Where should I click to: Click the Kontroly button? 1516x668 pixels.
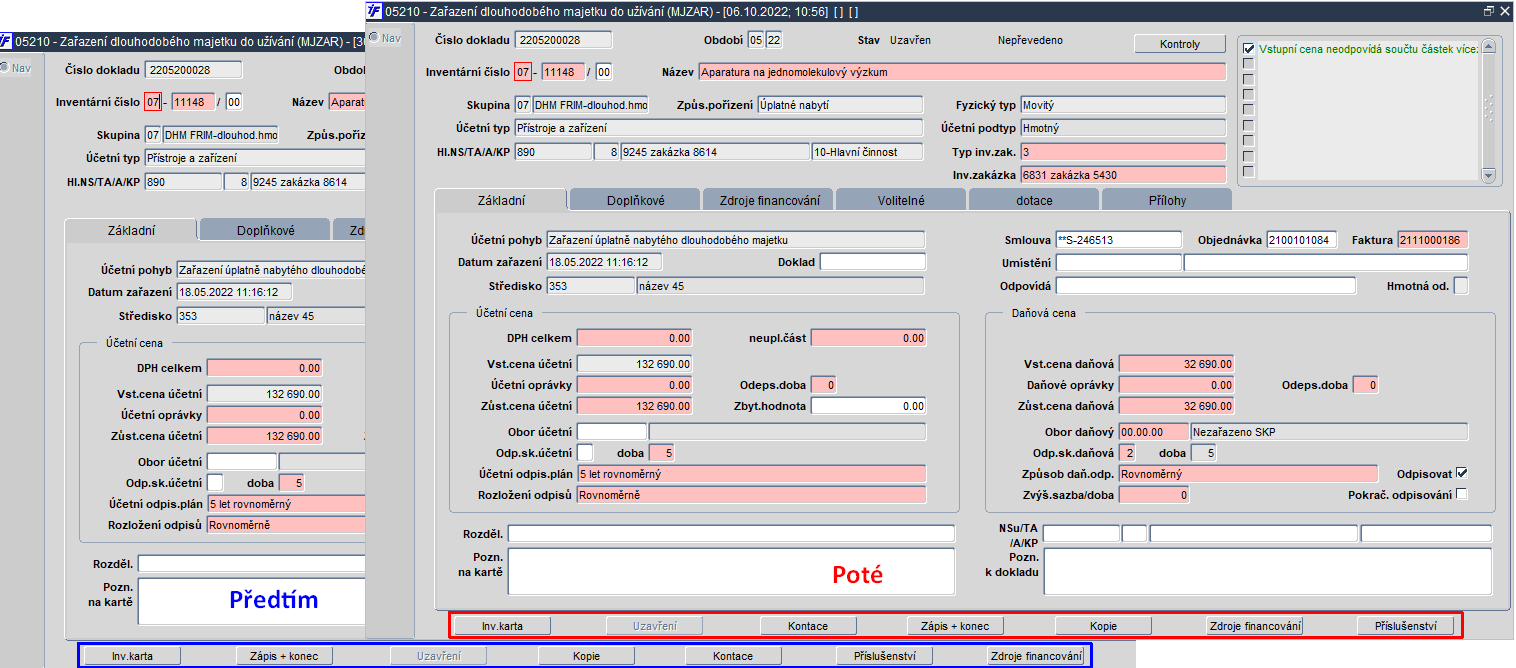pyautogui.click(x=1180, y=44)
